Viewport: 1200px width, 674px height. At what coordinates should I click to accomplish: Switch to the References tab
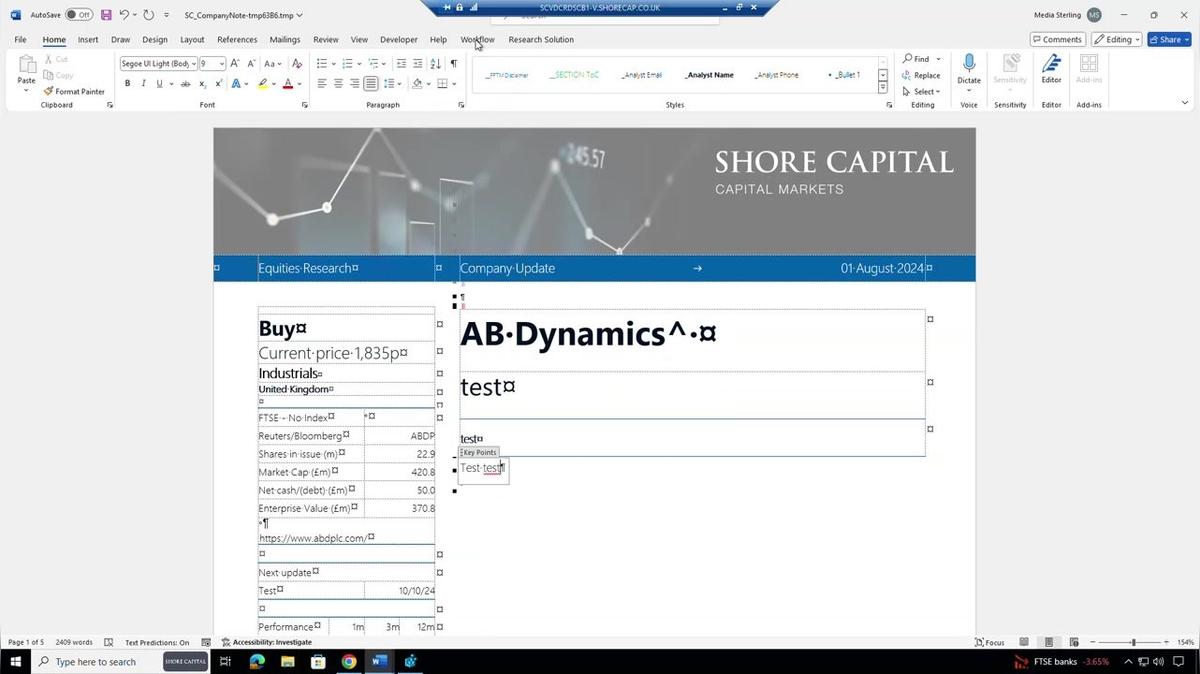point(237,40)
